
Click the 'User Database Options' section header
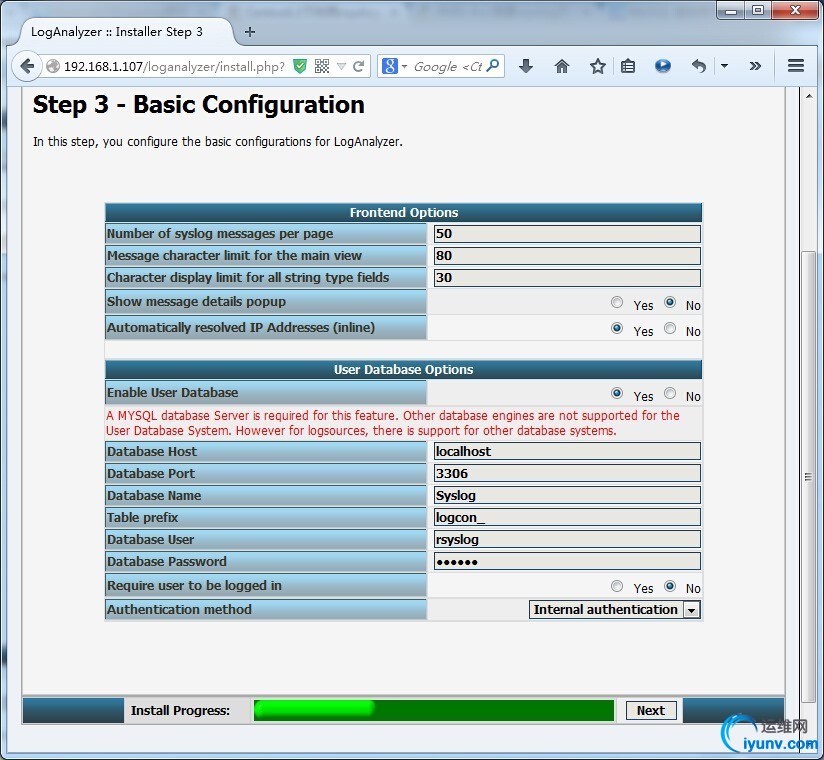coord(404,369)
